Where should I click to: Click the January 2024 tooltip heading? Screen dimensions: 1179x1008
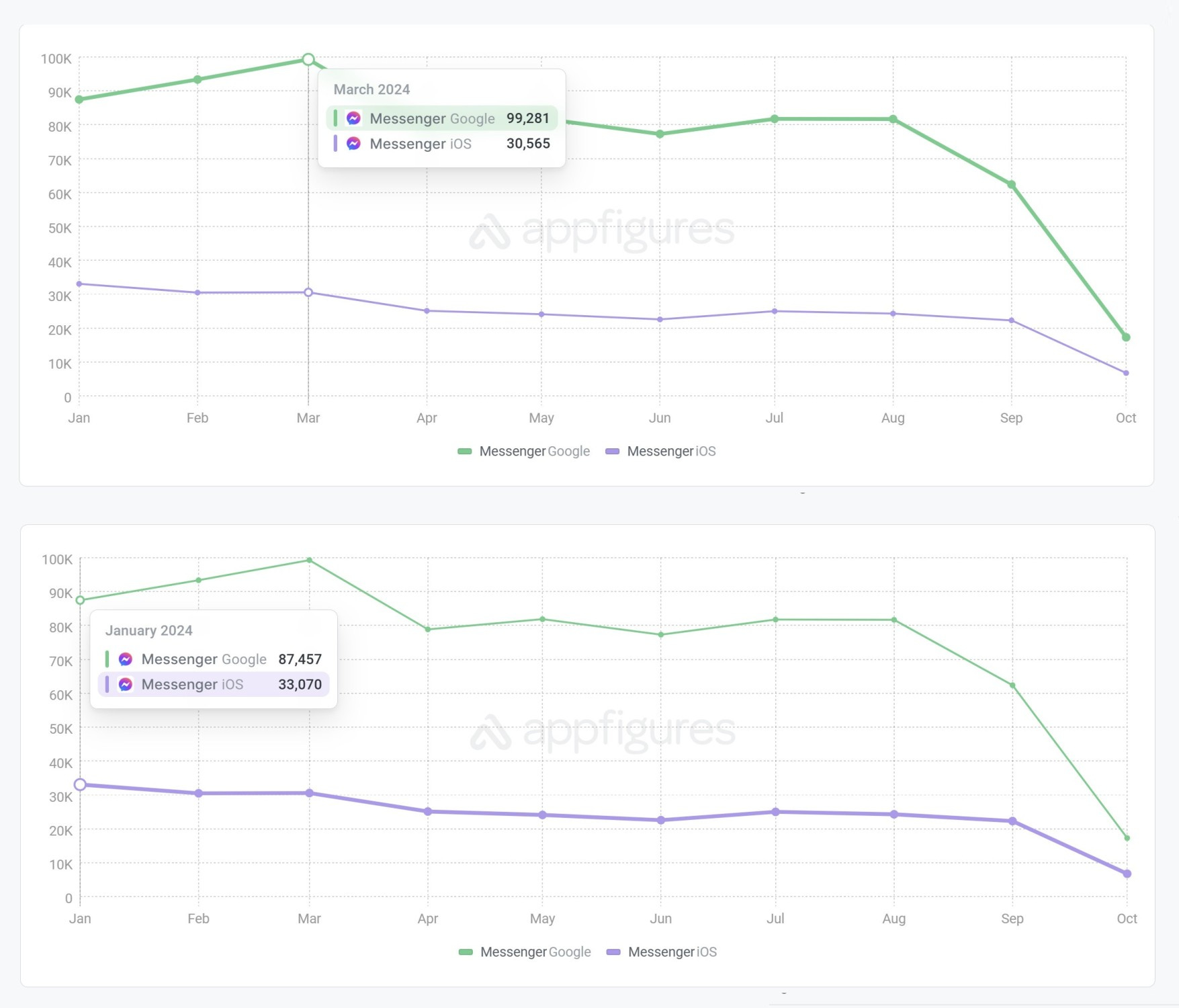[x=149, y=630]
